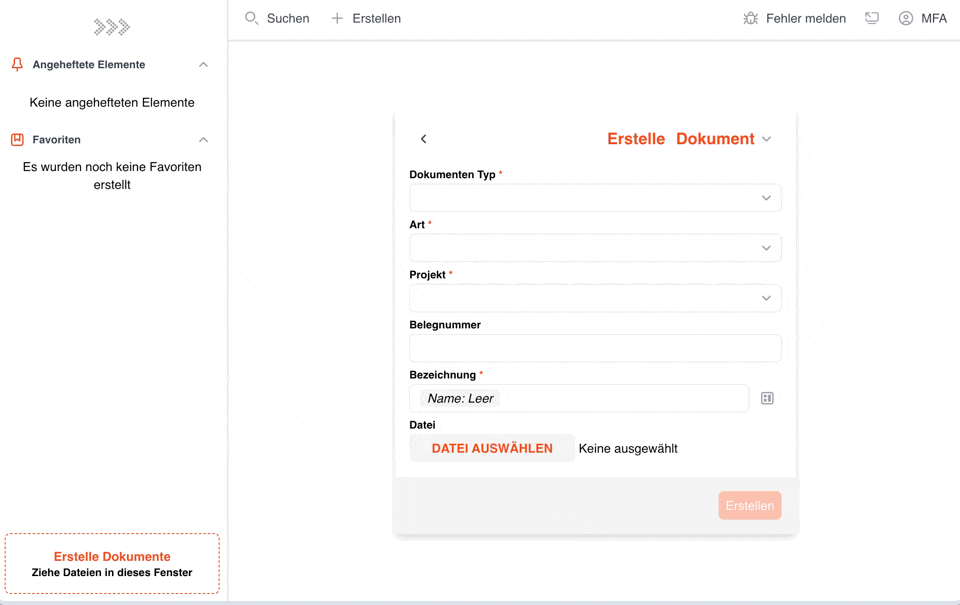
Task: Click the Favoriten bookmark icon
Action: point(17,140)
